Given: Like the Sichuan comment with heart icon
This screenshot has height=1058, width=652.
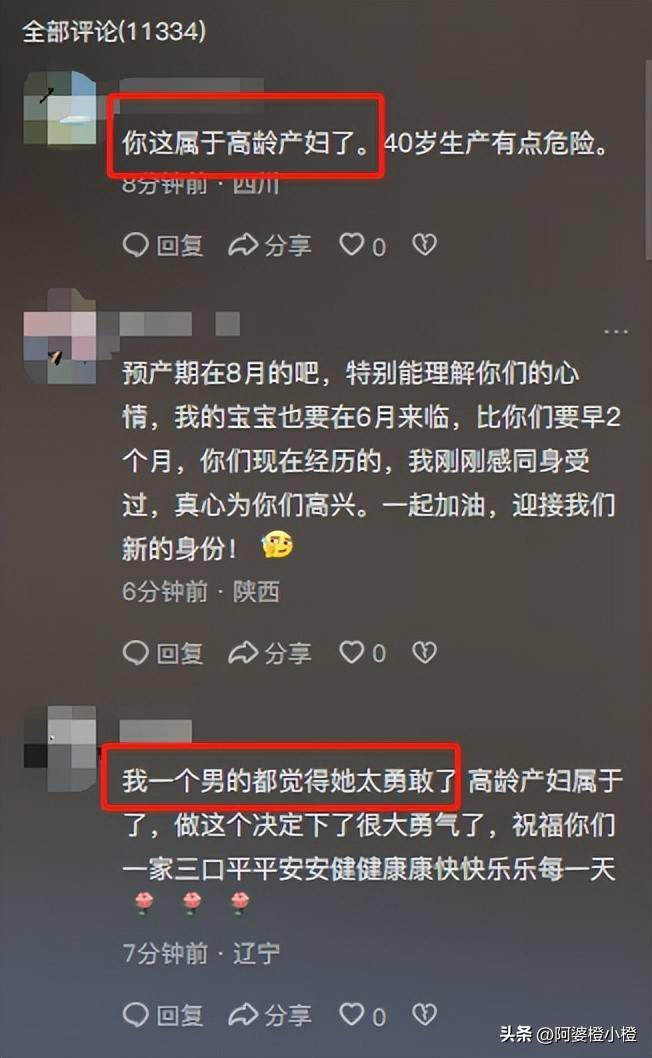Looking at the screenshot, I should [x=352, y=244].
